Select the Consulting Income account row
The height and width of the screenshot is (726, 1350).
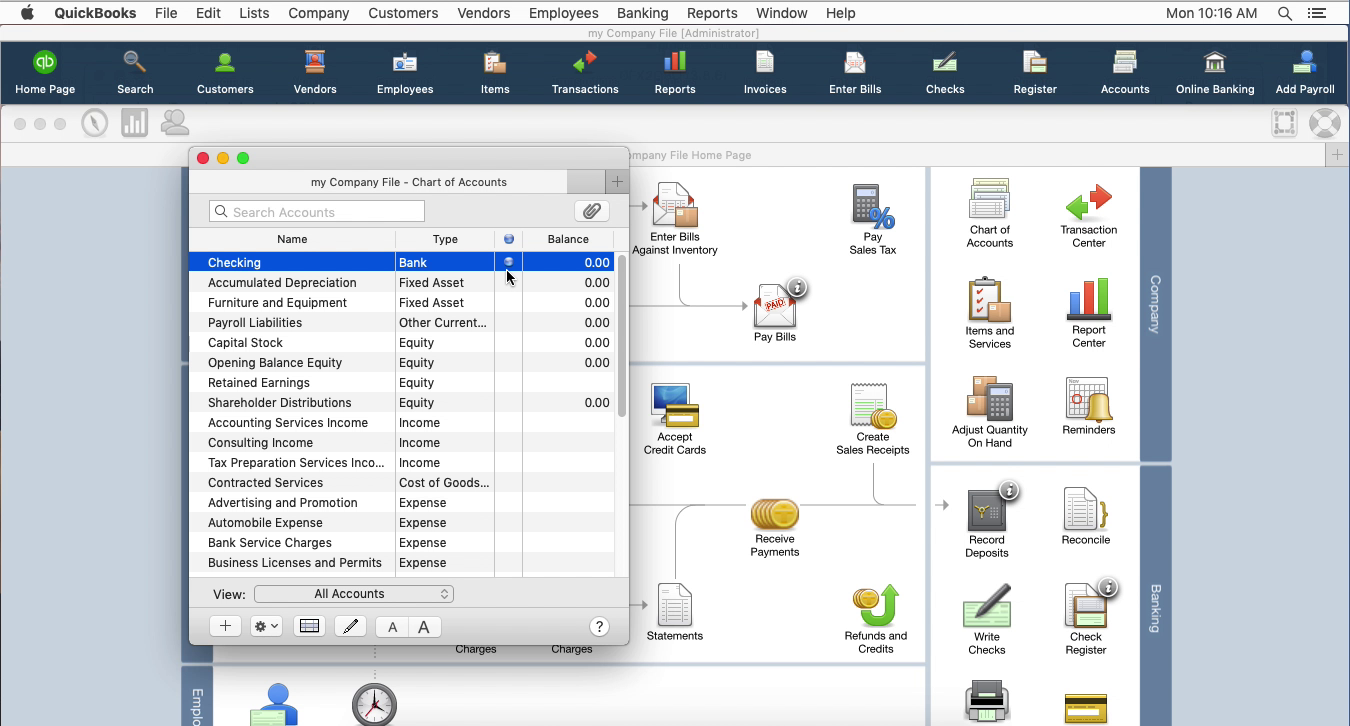click(402, 442)
